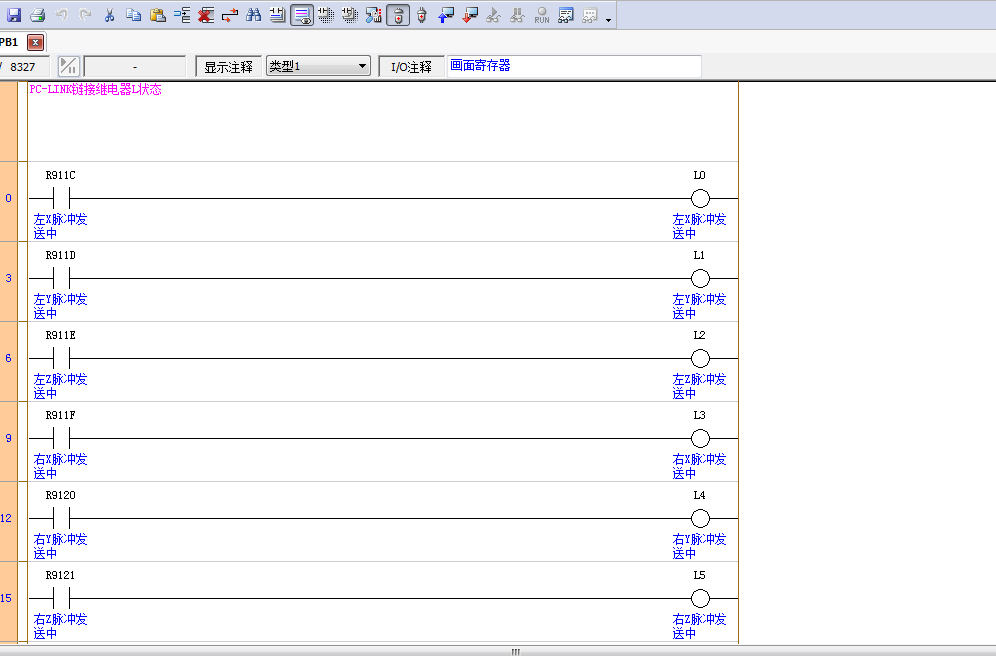Click the Paste clipboard icon

(157, 15)
